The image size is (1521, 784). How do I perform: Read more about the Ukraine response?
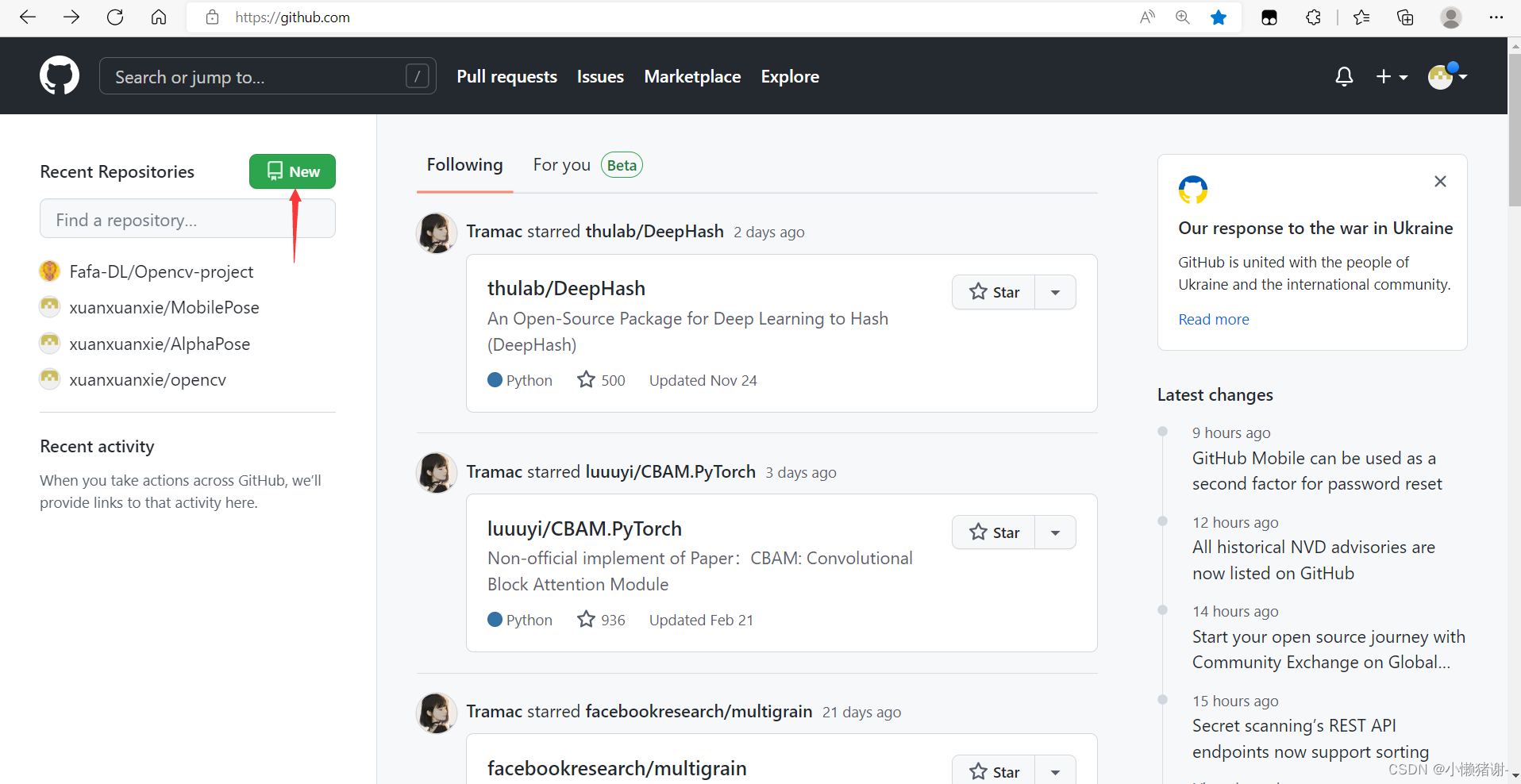point(1213,319)
